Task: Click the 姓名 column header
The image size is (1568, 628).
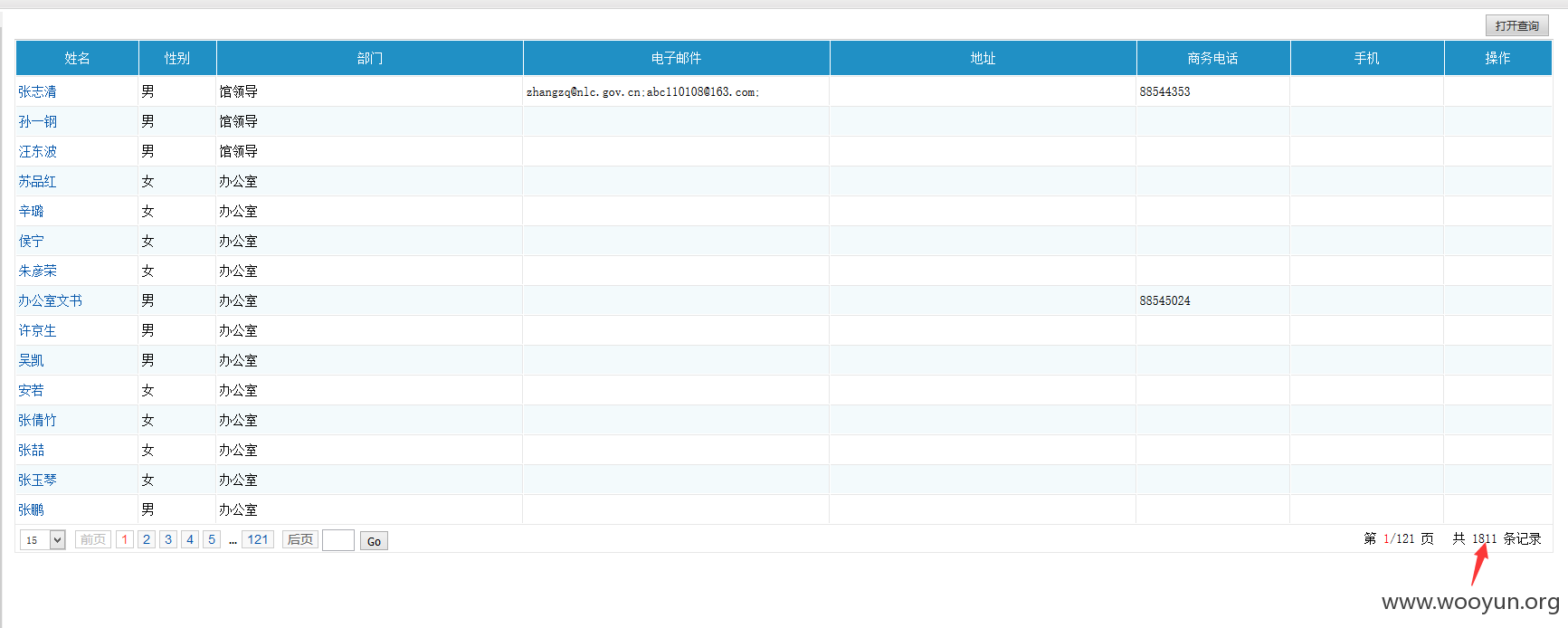Action: 77,58
